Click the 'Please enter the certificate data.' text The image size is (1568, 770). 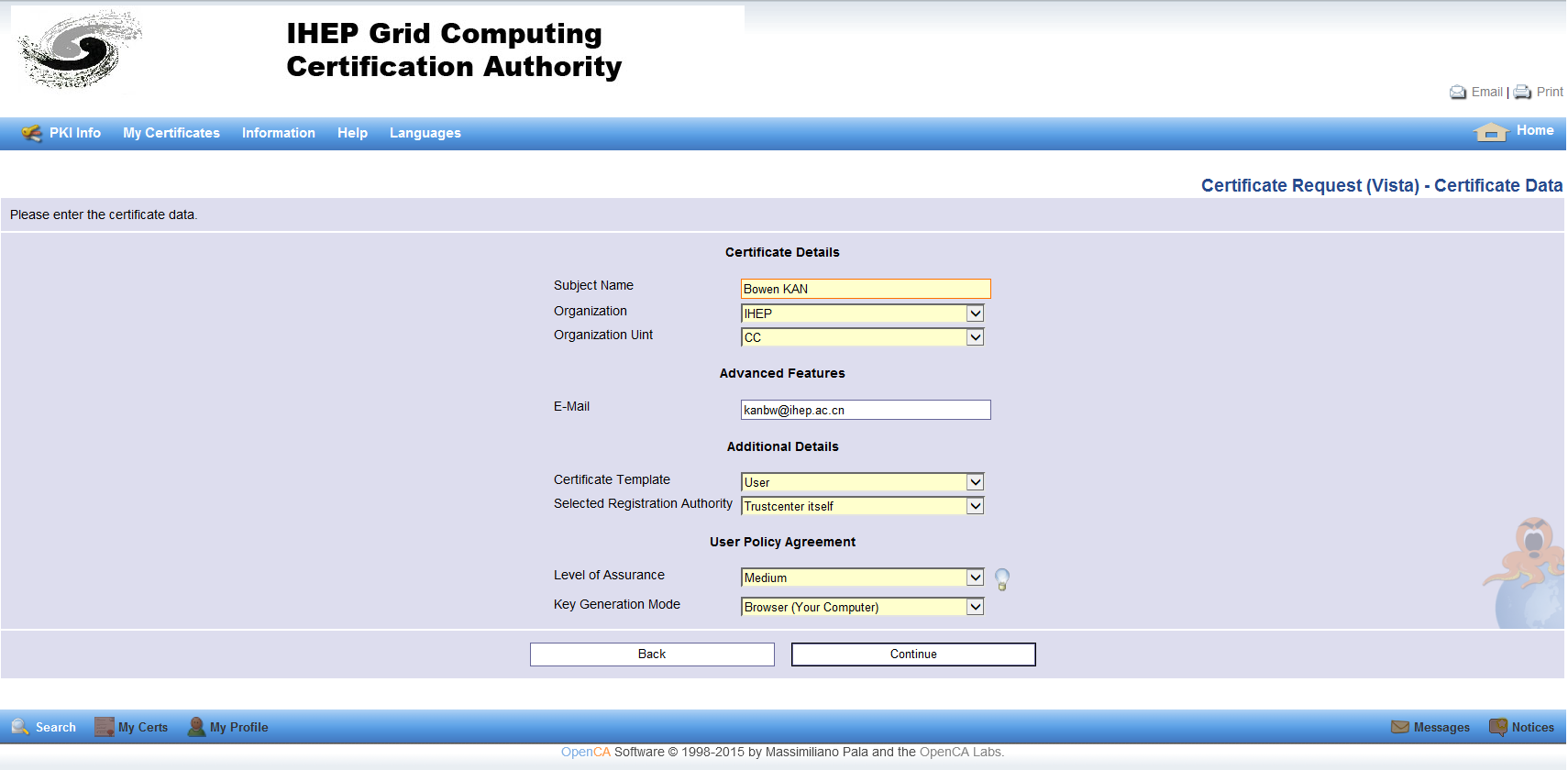click(104, 214)
